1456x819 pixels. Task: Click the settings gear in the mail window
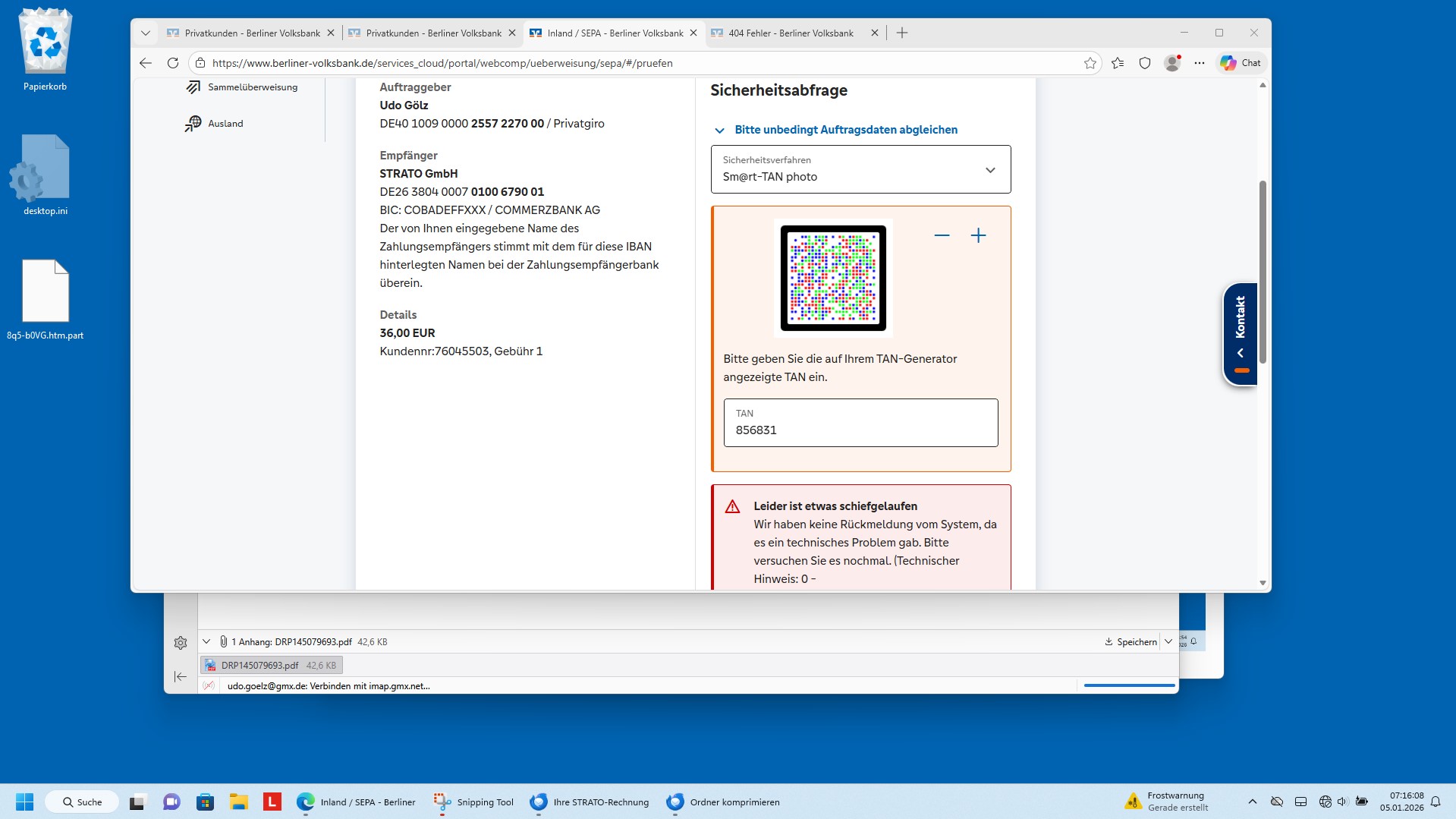(x=181, y=643)
